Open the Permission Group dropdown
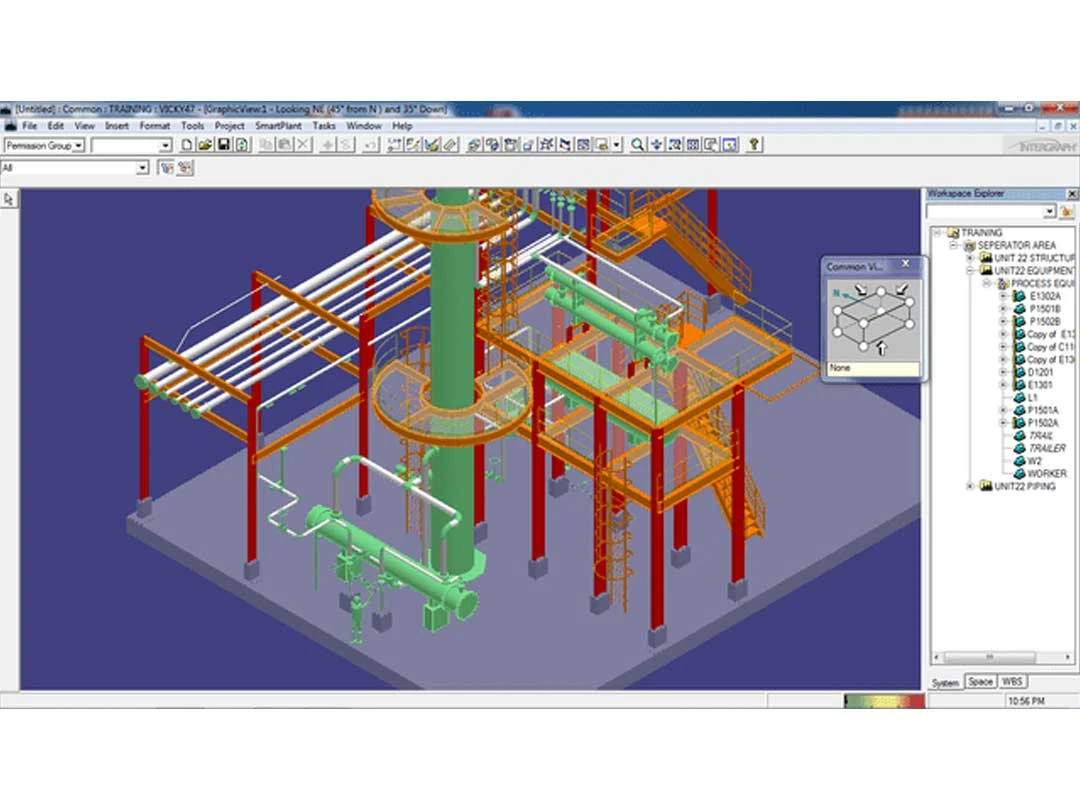 click(79, 146)
